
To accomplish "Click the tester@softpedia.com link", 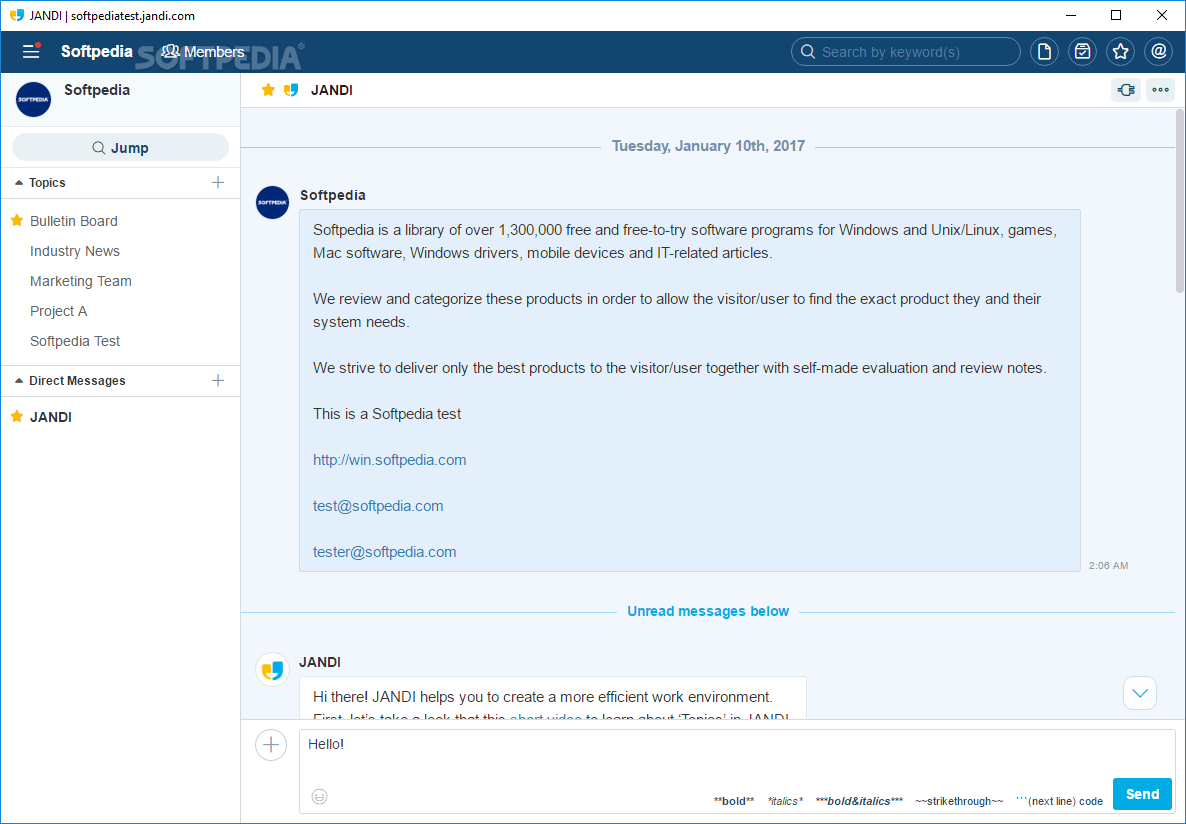I will coord(384,552).
